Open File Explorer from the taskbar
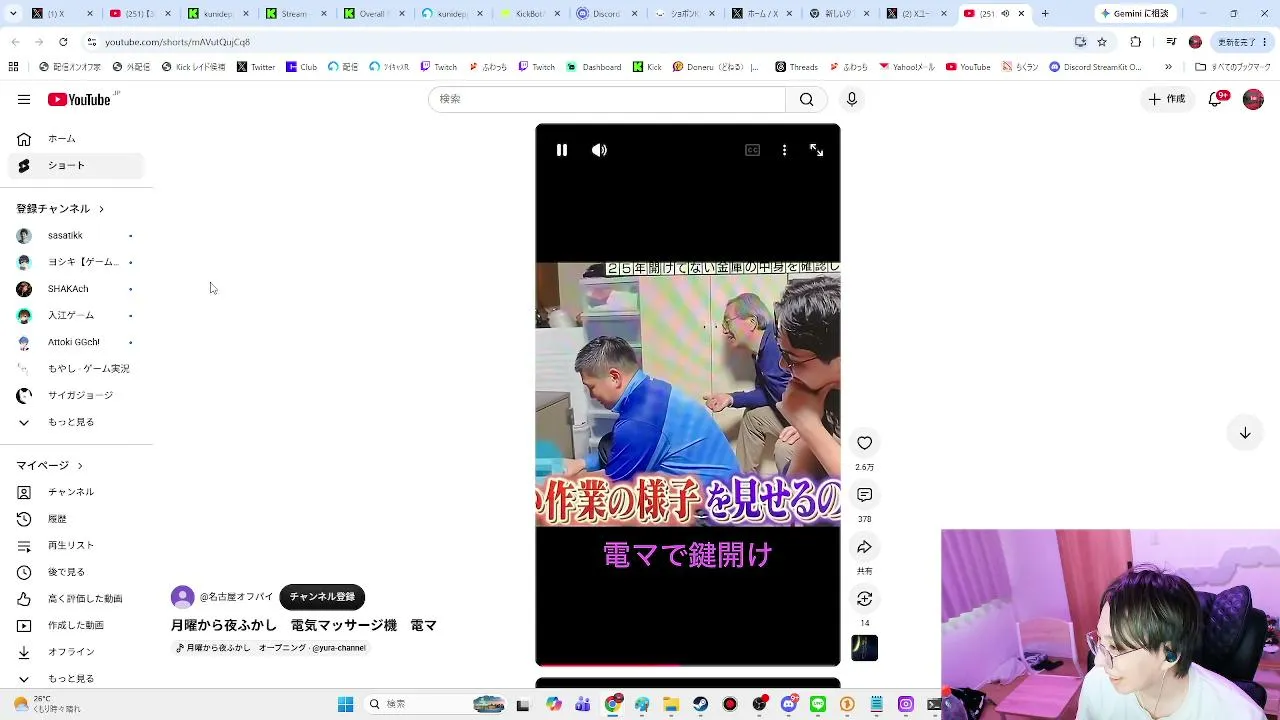1280x720 pixels. click(672, 705)
